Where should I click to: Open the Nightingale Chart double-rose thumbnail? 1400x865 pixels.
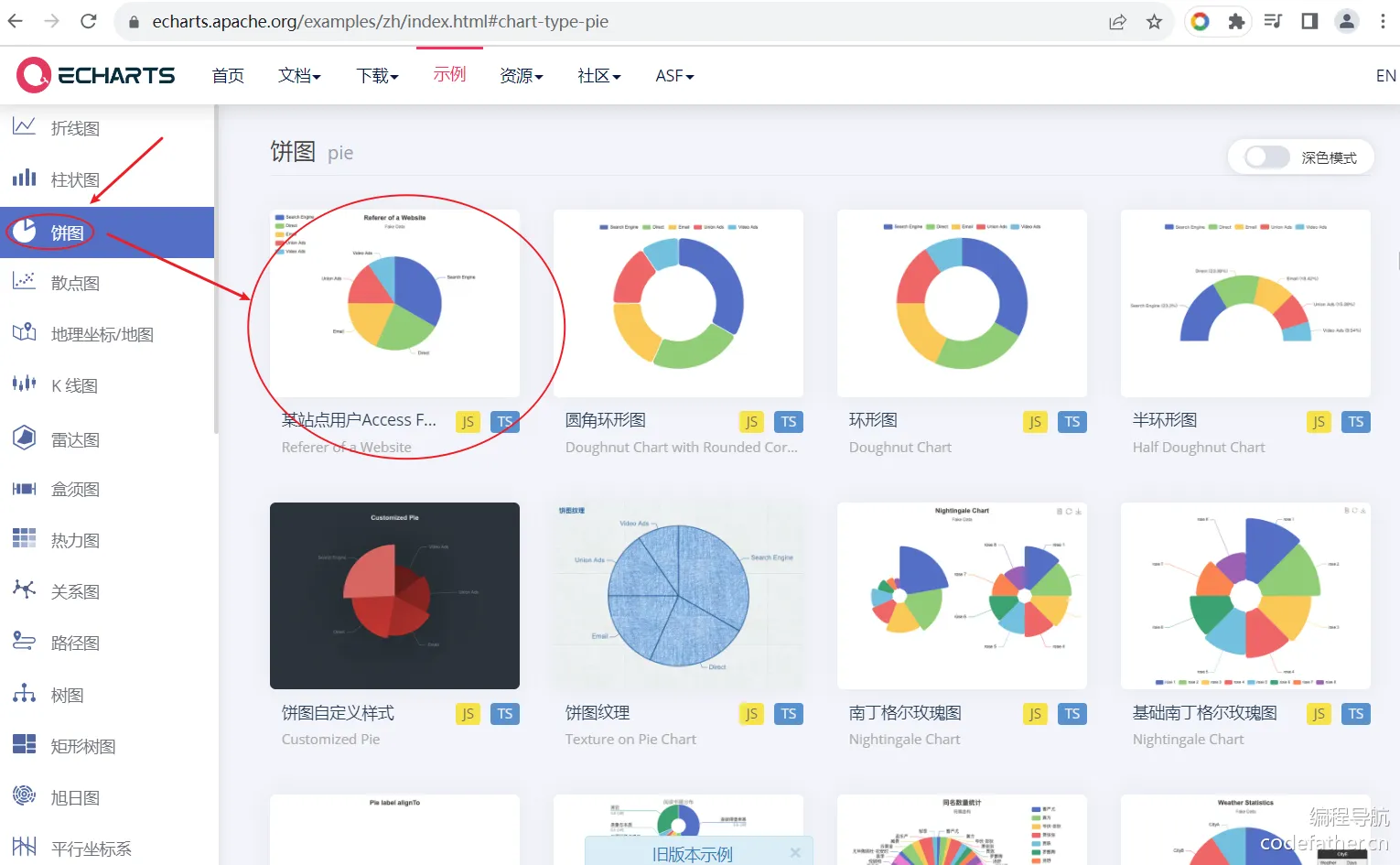(x=962, y=596)
